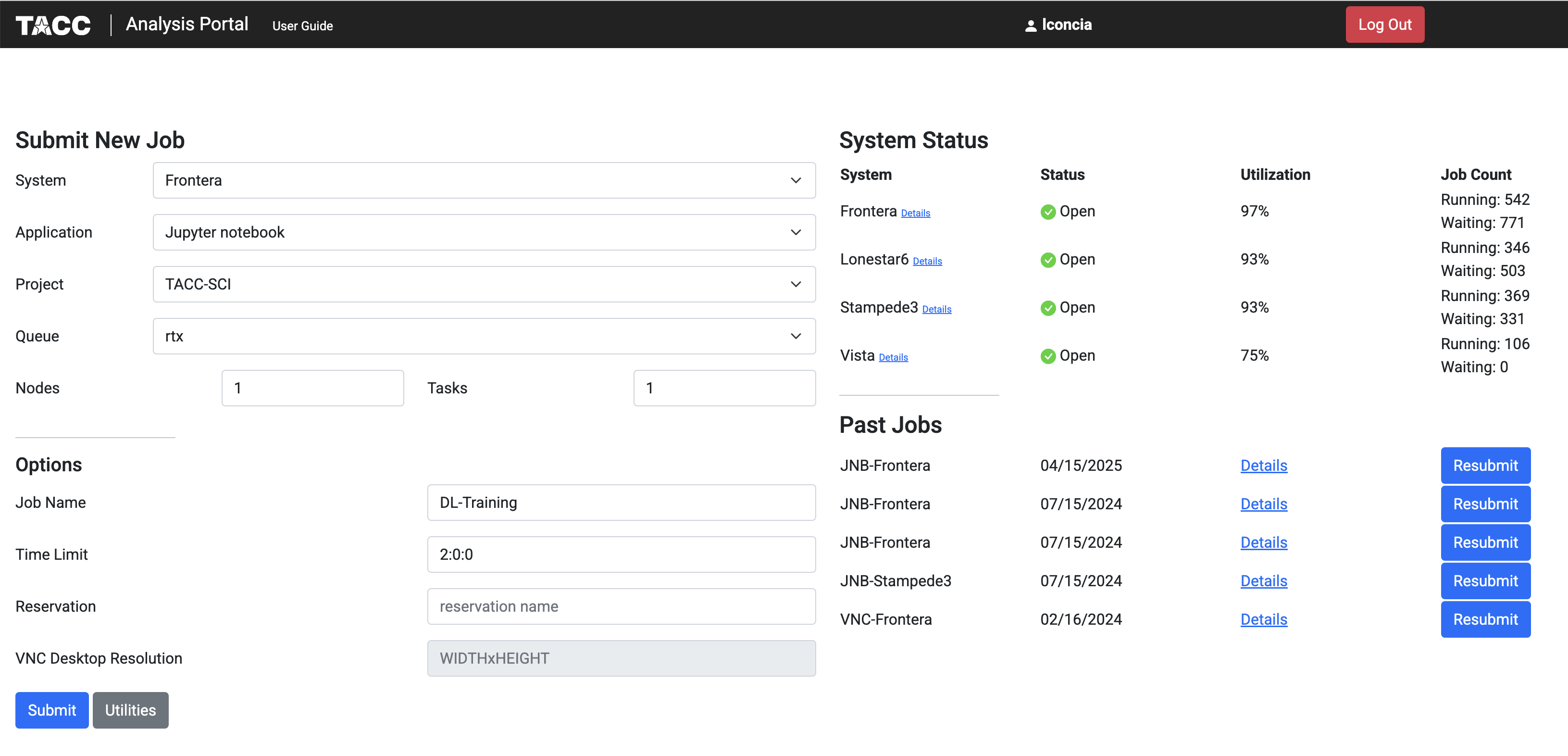Click the 'Running: 542' job count
Image resolution: width=1568 pixels, height=756 pixels.
tap(1485, 200)
